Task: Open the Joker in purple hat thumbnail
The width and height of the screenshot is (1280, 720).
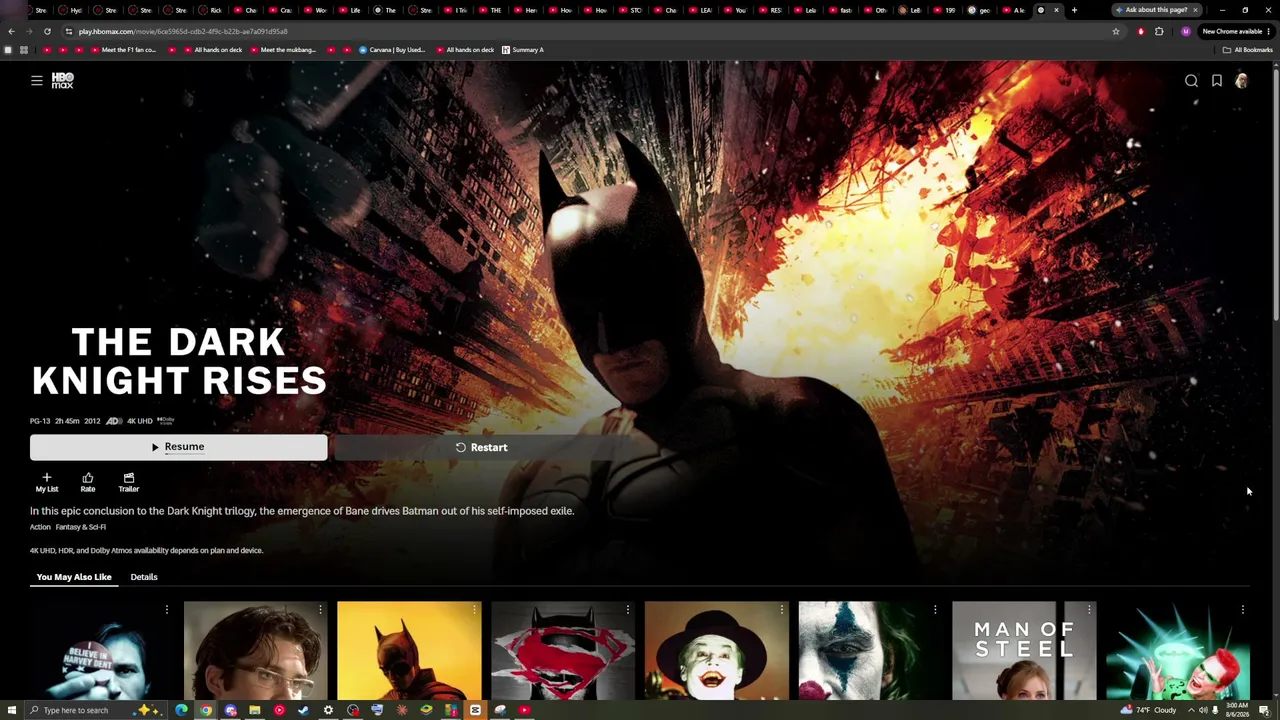Action: [x=717, y=650]
